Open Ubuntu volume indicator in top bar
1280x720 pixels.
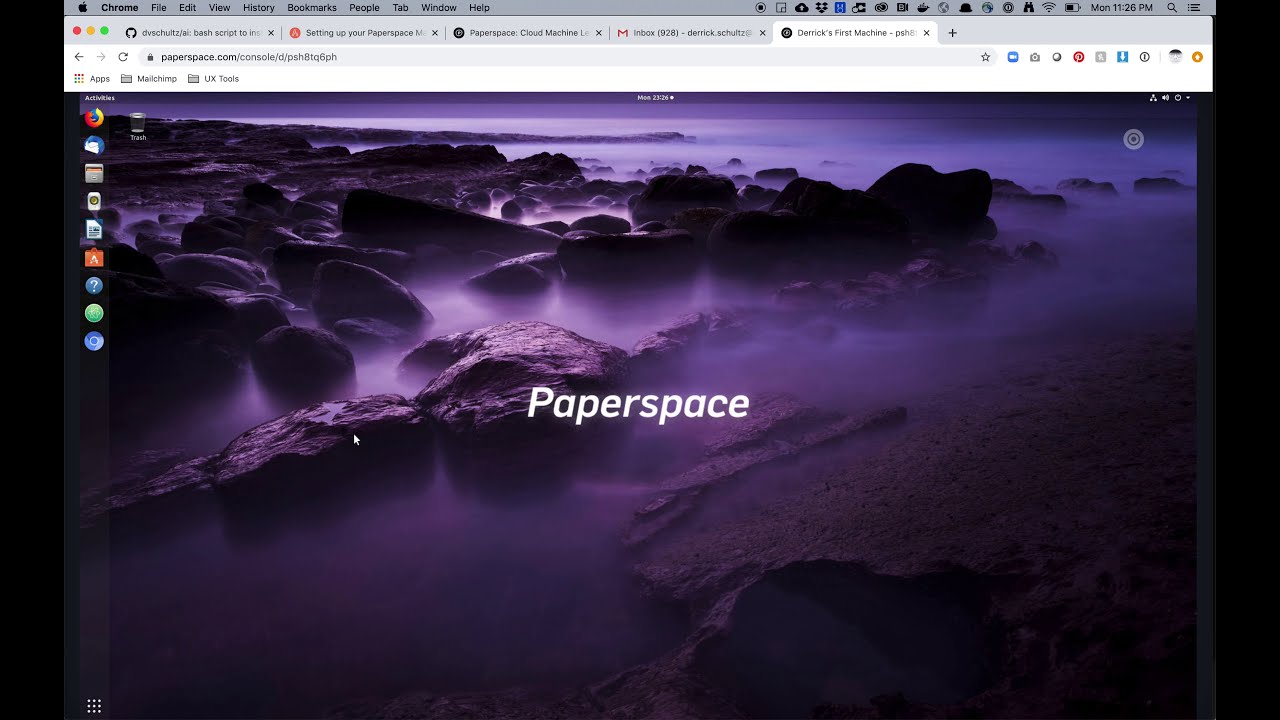tap(1165, 98)
